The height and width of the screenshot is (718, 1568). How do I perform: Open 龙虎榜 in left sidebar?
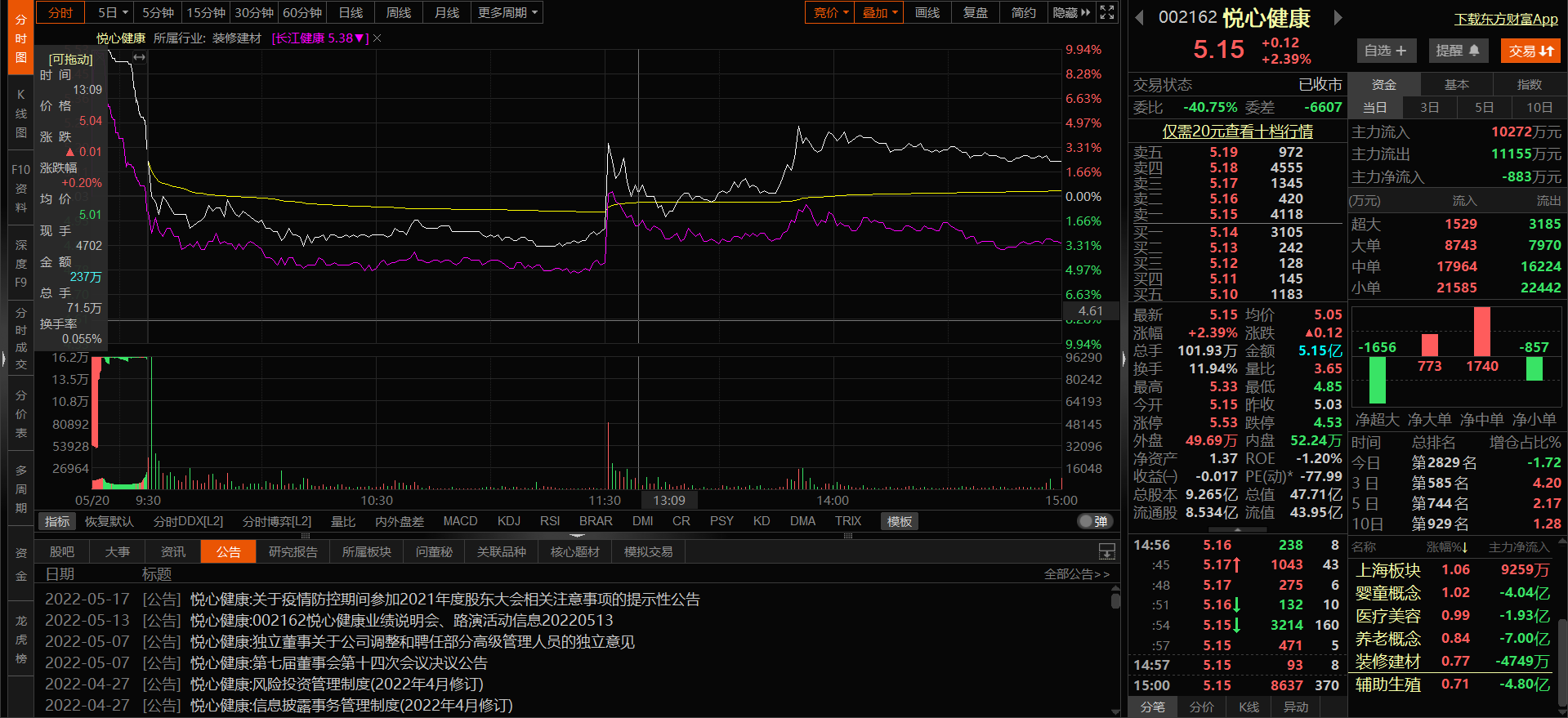coord(20,640)
